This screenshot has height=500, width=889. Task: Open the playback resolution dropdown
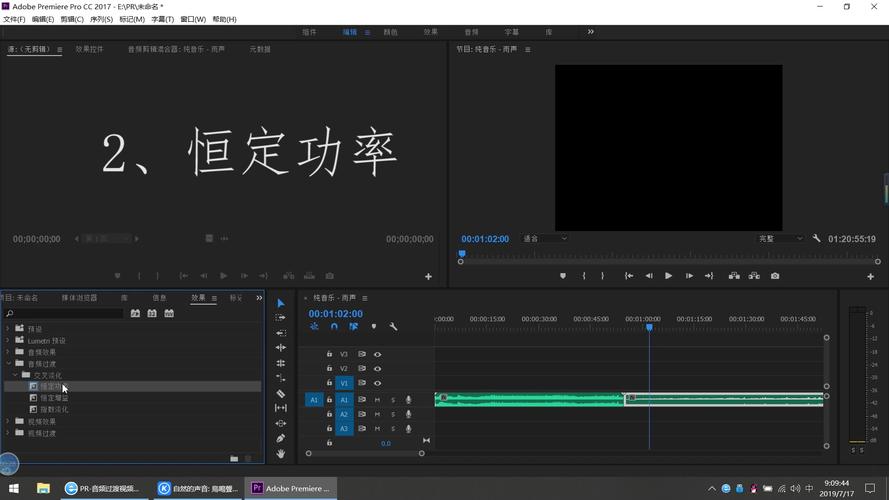tap(781, 239)
